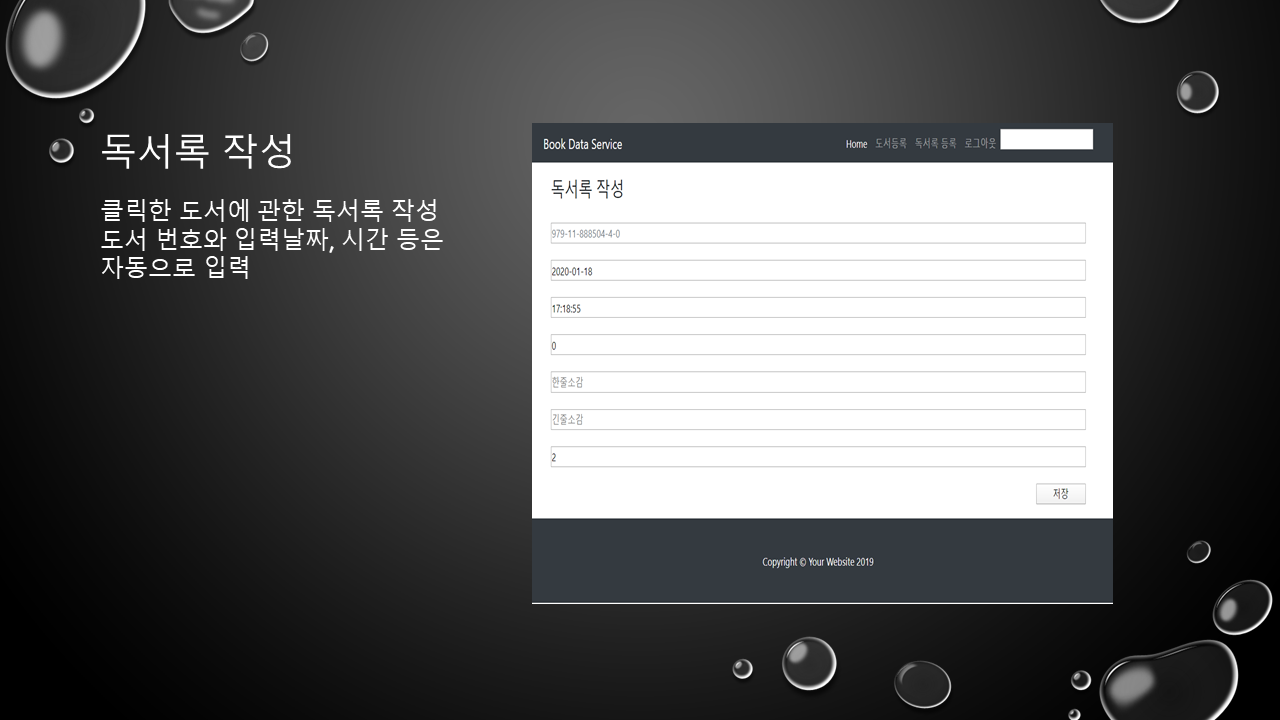Viewport: 1280px width, 720px height.
Task: Click the 독서록 작성 heading inside the webpage
Action: coord(587,189)
